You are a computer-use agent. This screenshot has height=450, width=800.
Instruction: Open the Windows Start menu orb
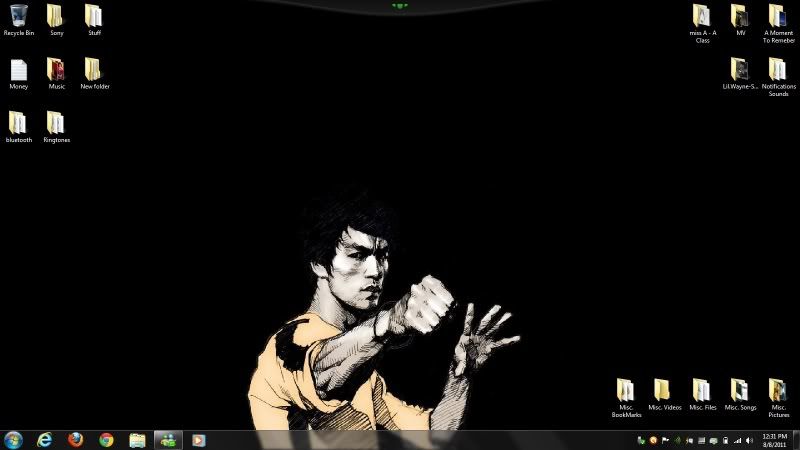click(x=13, y=440)
